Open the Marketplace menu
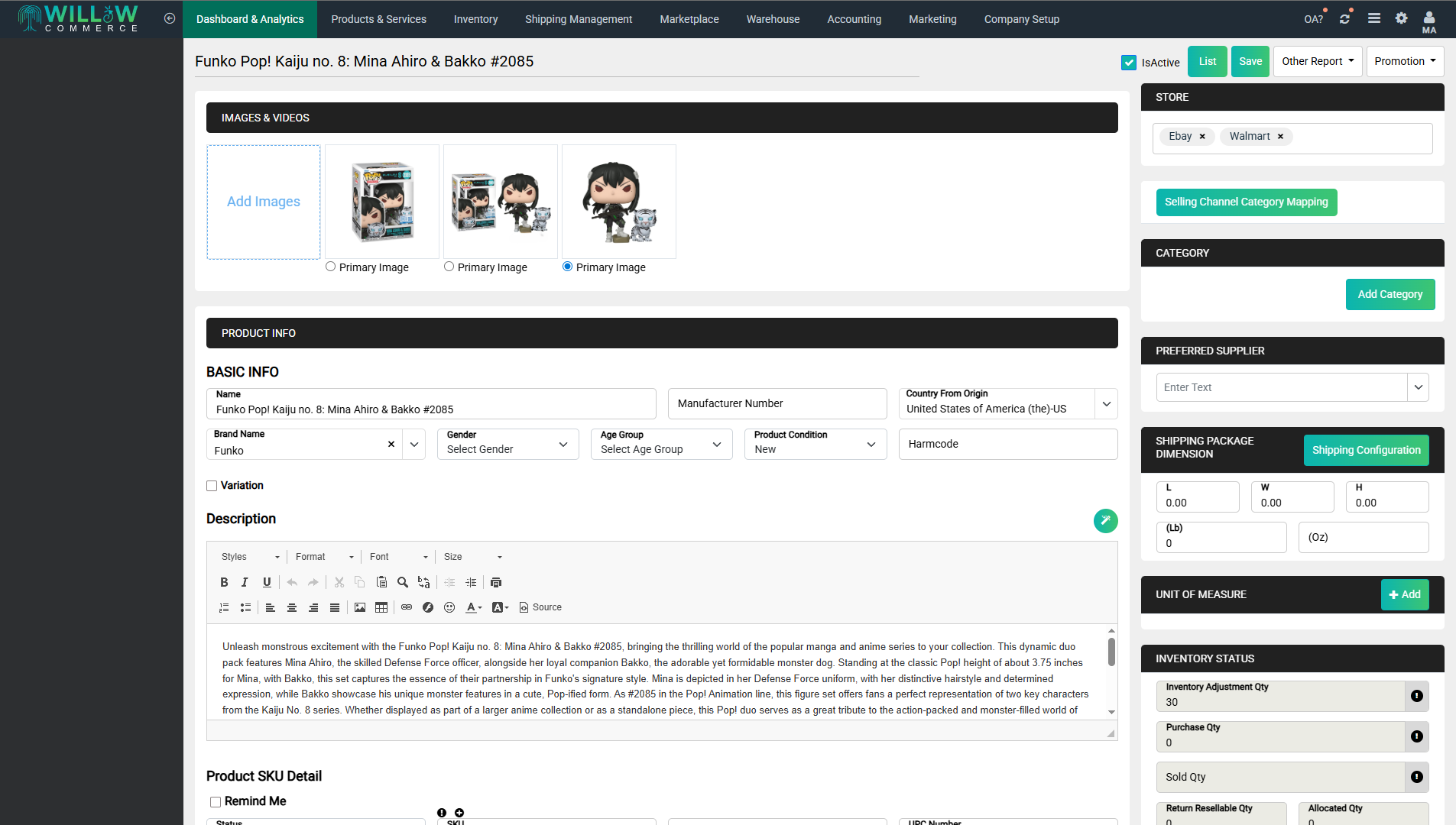1456x825 pixels. pyautogui.click(x=689, y=19)
